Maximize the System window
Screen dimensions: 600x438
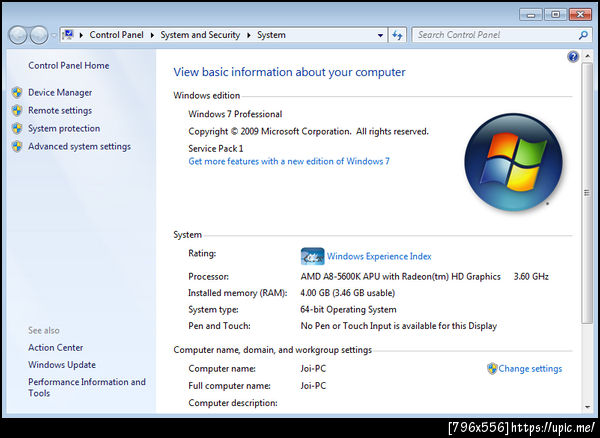coord(556,15)
